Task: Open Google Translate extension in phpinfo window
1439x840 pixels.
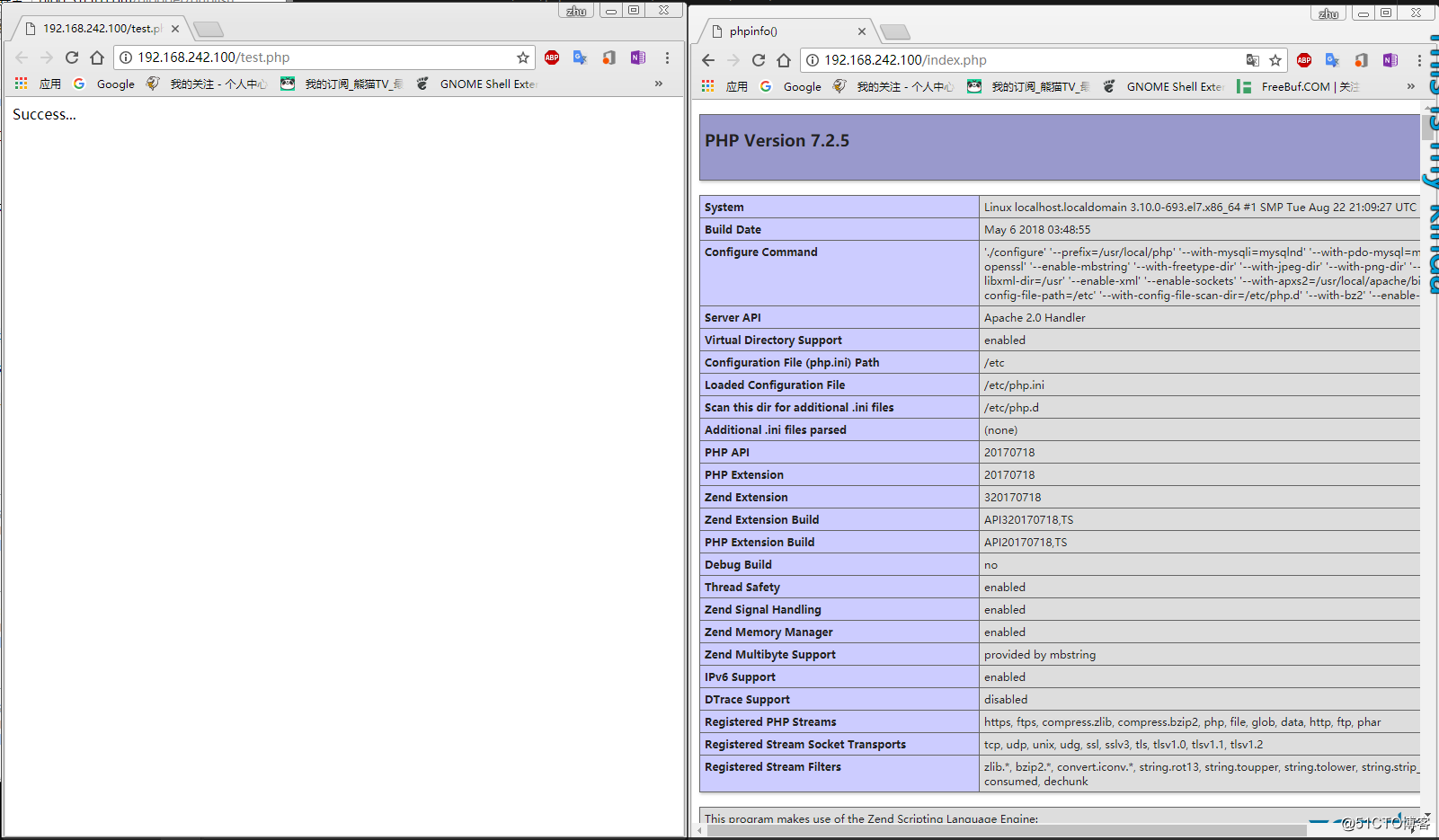Action: [1333, 60]
